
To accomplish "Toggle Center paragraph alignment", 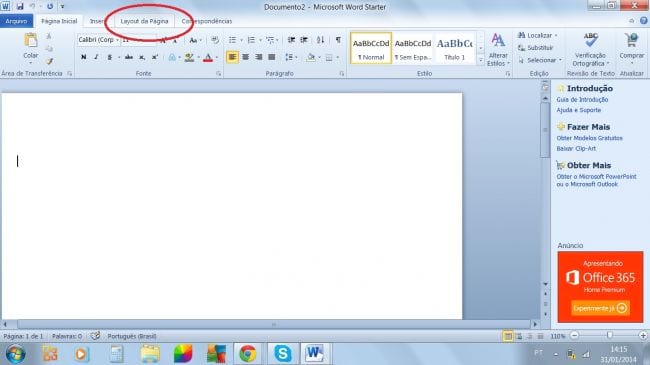I will click(x=245, y=57).
